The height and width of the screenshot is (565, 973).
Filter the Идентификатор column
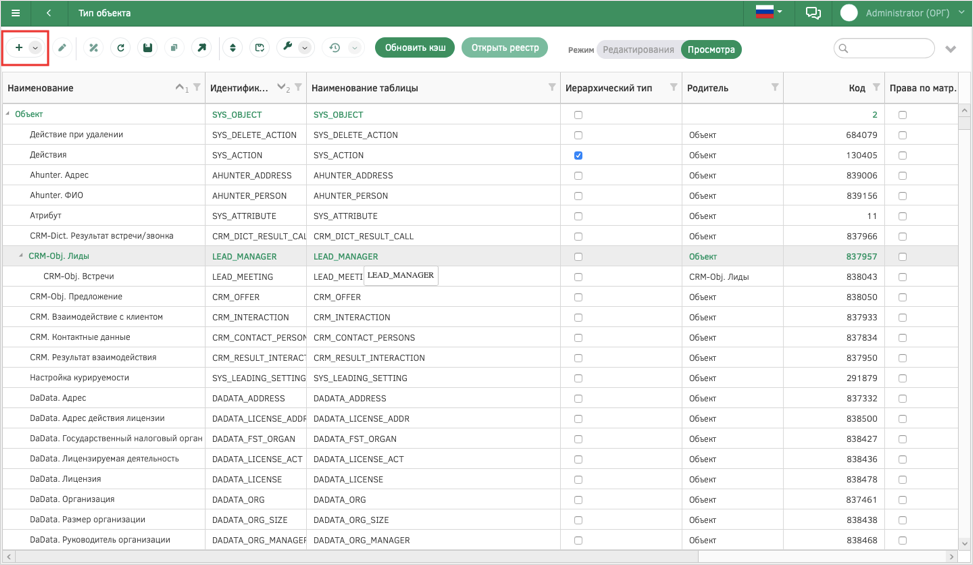[x=298, y=87]
